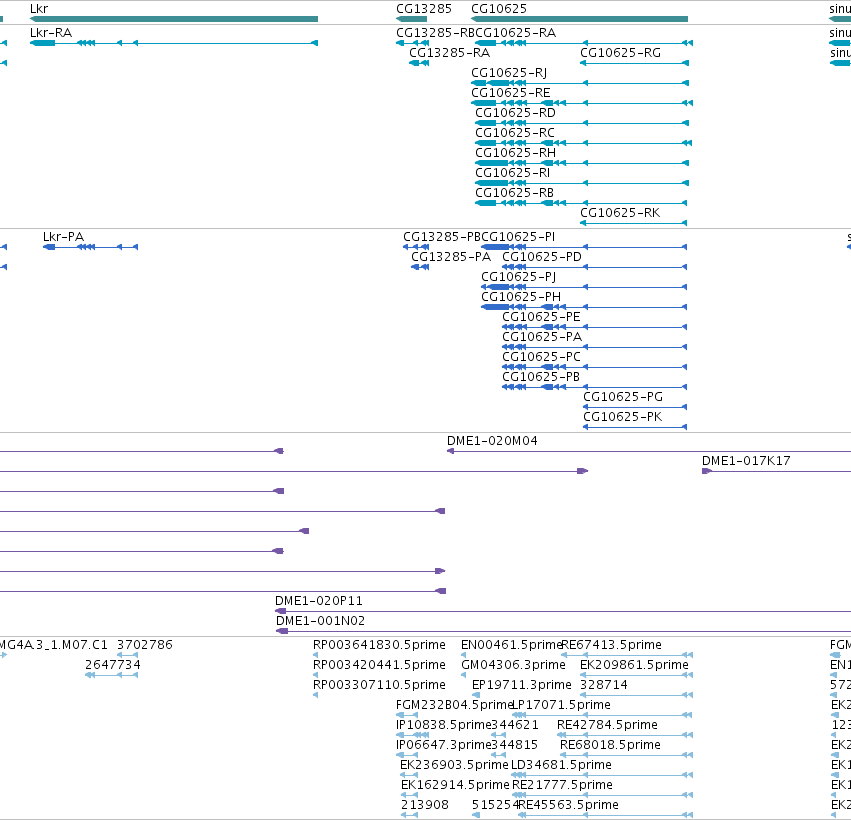Screen dimensions: 851x820
Task: Select EST label RE67413.5prime
Action: coord(612,645)
